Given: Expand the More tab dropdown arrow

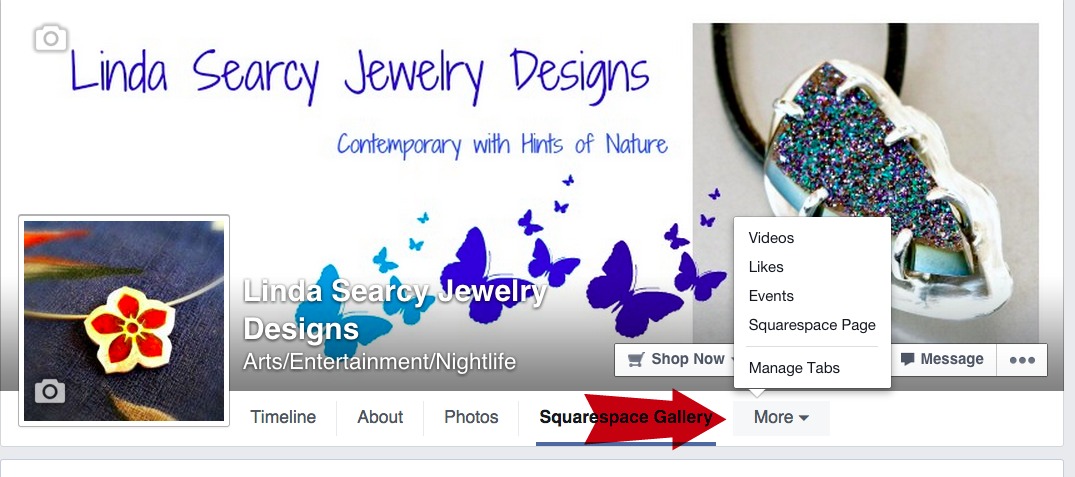Looking at the screenshot, I should (x=804, y=418).
